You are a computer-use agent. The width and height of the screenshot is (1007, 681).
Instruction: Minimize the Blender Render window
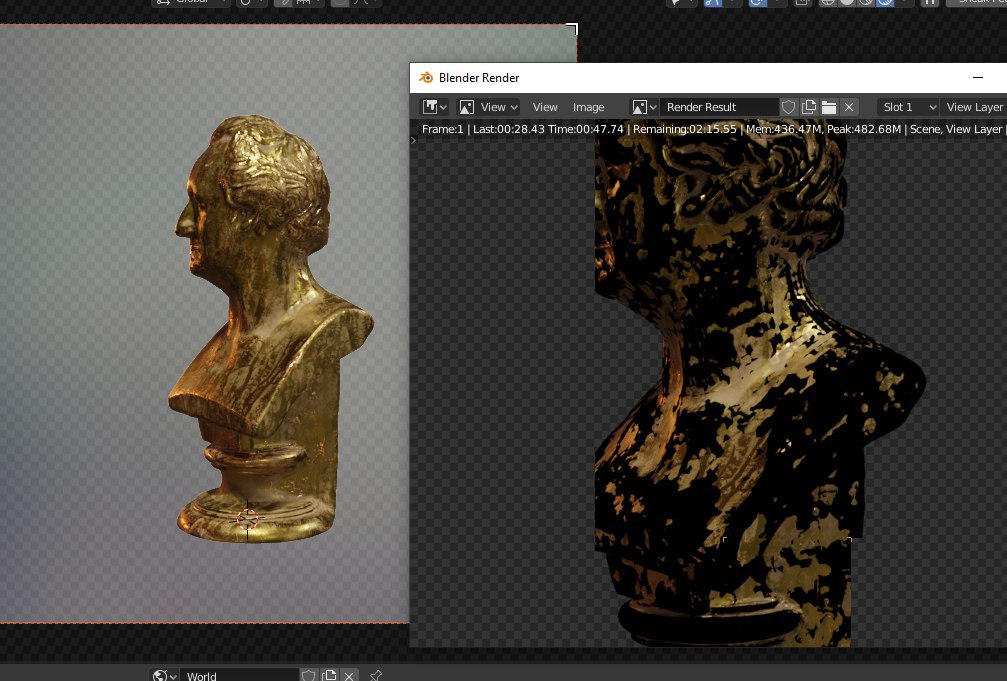click(x=977, y=77)
